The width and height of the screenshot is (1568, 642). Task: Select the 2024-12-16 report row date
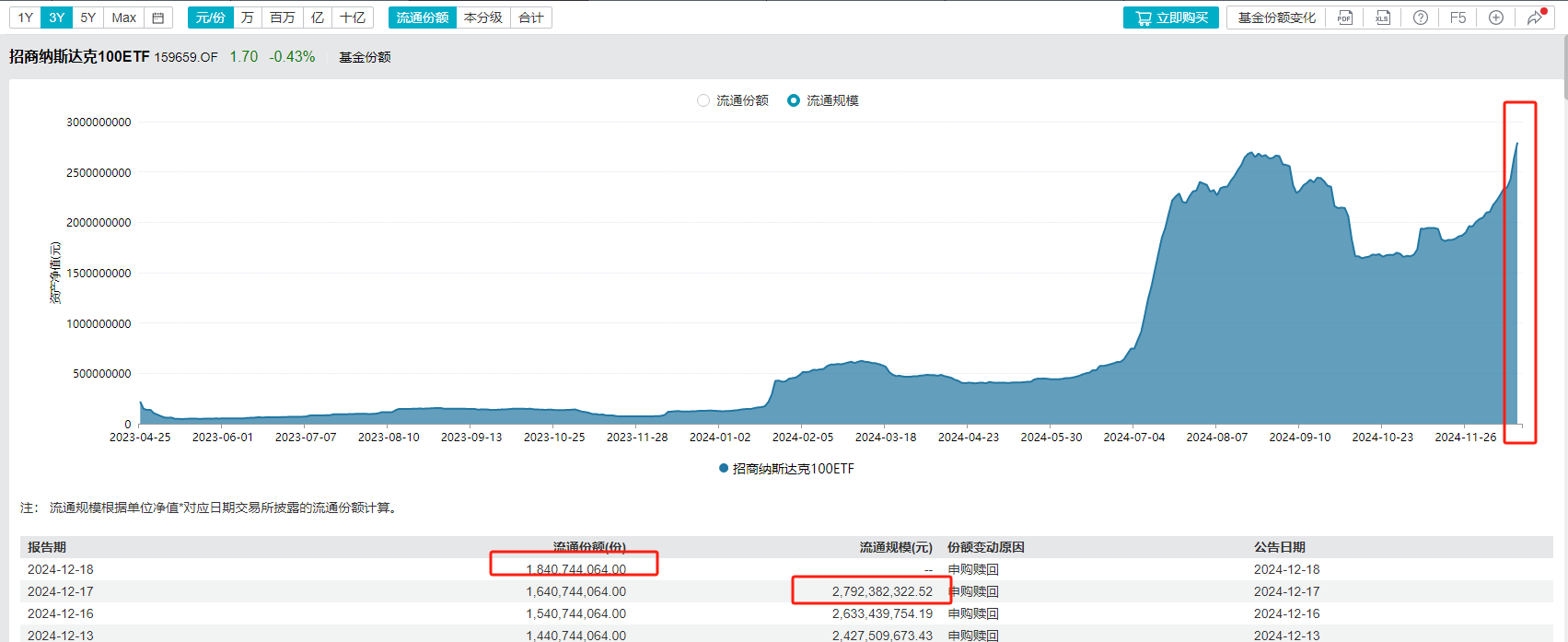[x=61, y=613]
